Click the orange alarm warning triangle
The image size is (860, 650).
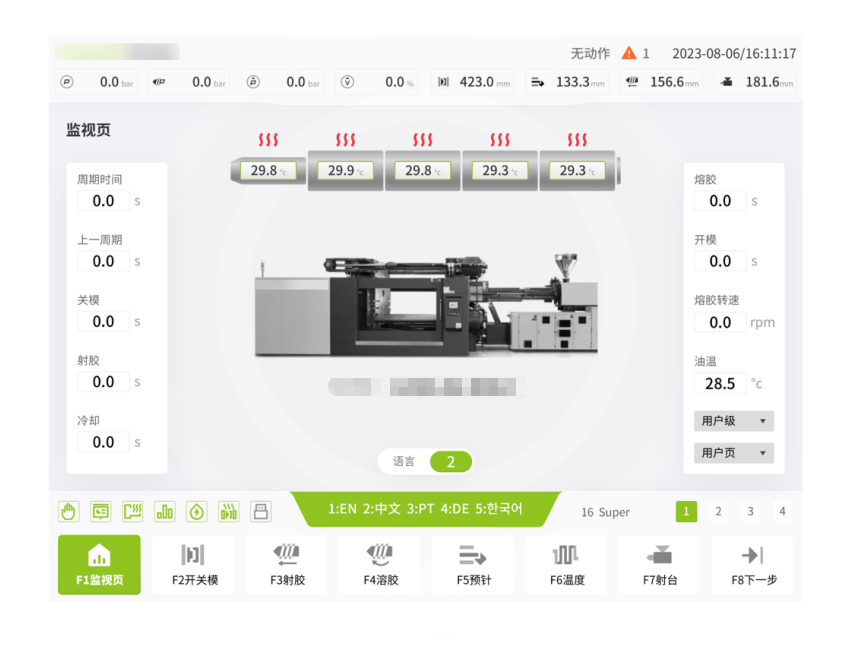629,53
